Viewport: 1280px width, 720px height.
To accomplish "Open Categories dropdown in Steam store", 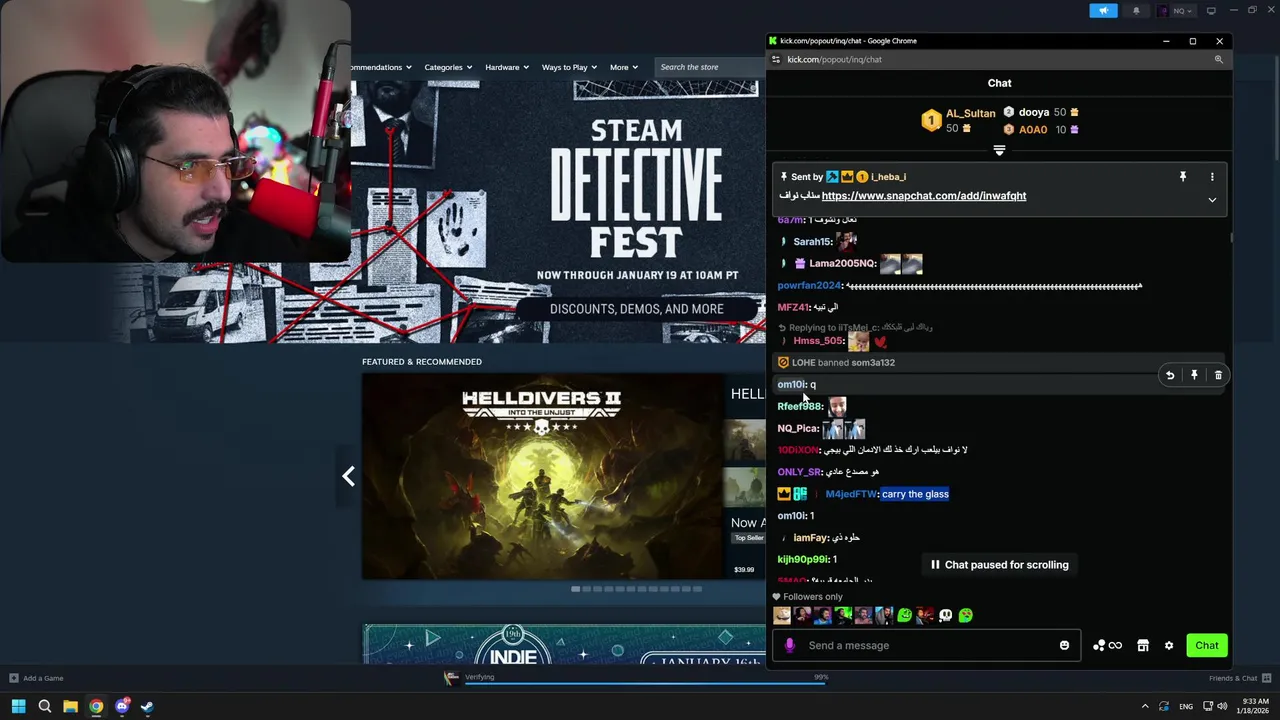I will (448, 67).
